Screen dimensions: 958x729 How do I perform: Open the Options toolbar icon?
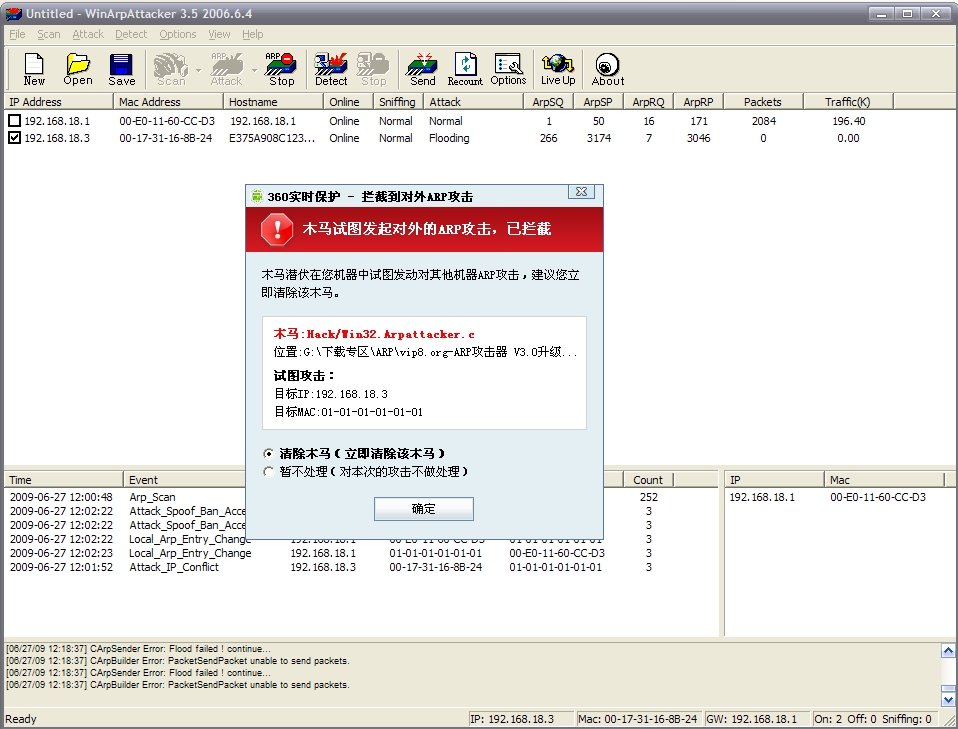pyautogui.click(x=508, y=69)
